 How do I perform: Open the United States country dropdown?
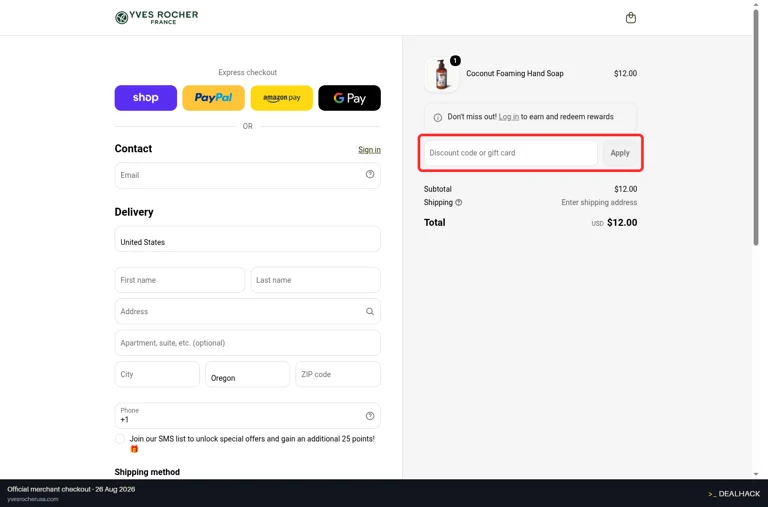247,239
